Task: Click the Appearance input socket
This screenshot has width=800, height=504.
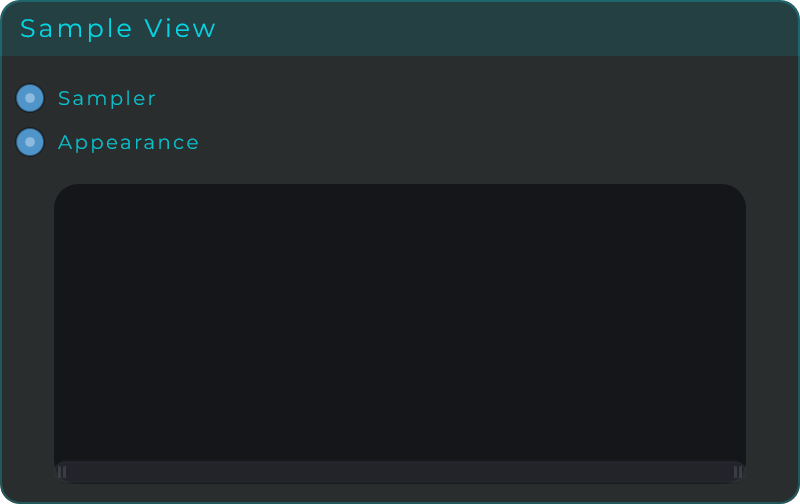Action: coord(30,142)
